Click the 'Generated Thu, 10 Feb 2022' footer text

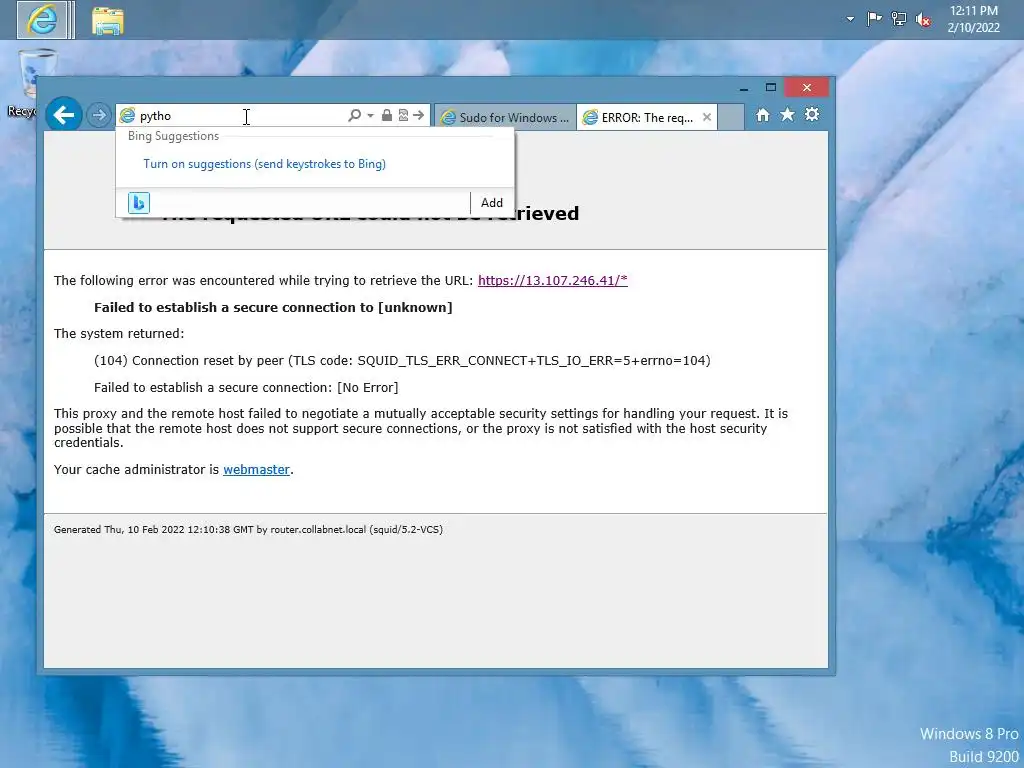(x=248, y=530)
